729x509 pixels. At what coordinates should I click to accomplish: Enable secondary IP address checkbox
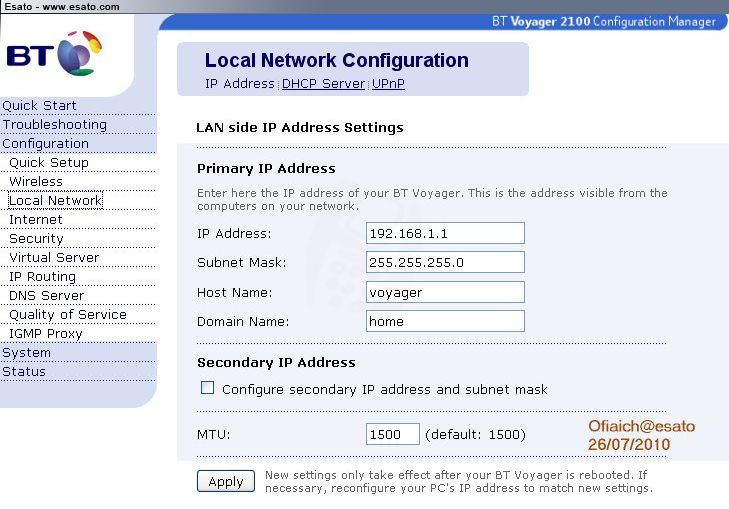[207, 388]
